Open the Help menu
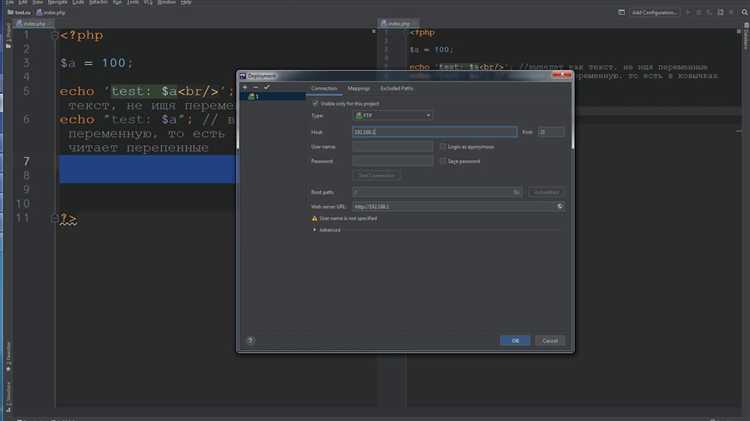This screenshot has width=750, height=421. click(186, 2)
